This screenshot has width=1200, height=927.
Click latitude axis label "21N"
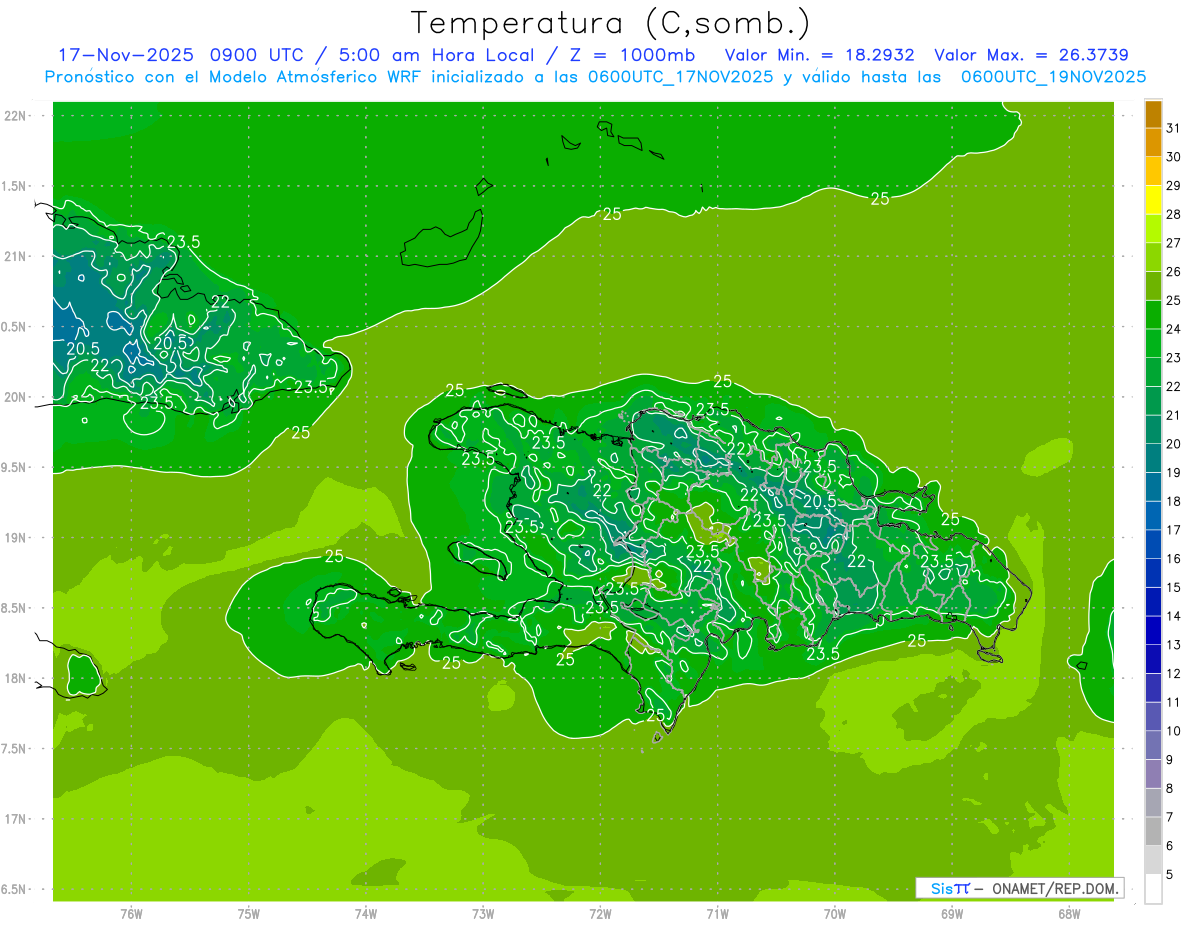[15, 256]
